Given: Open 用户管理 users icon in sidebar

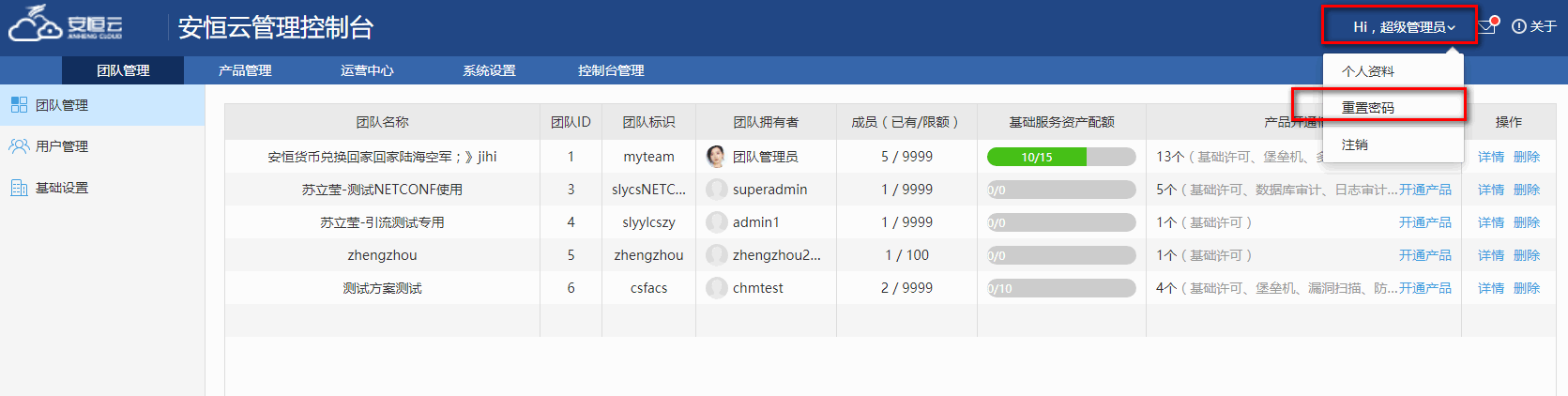Looking at the screenshot, I should coord(19,146).
